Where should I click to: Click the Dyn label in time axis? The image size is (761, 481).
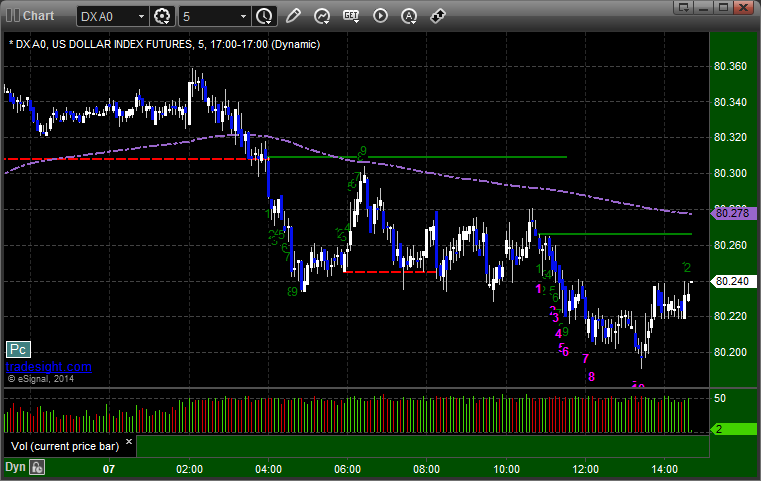pos(15,467)
